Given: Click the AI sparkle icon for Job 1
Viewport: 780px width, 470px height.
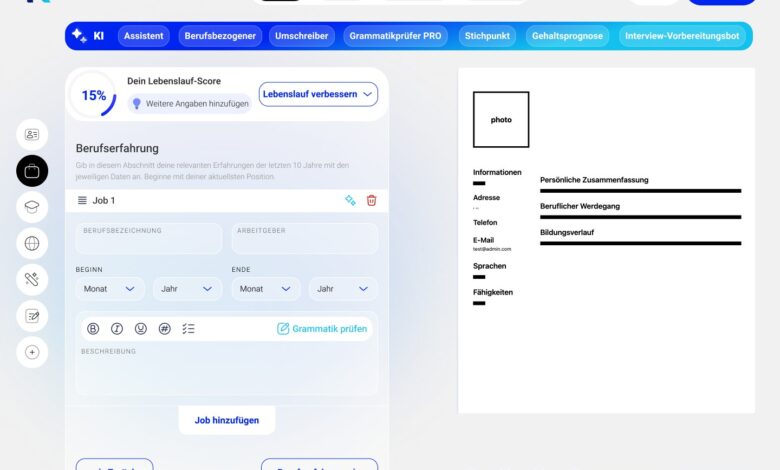Looking at the screenshot, I should tap(350, 200).
